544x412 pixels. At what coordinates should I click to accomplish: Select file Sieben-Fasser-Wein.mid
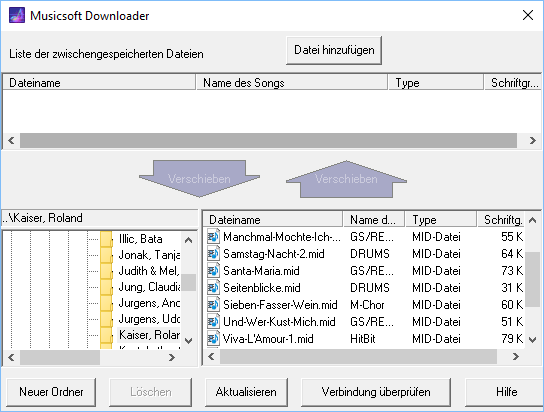click(x=280, y=305)
